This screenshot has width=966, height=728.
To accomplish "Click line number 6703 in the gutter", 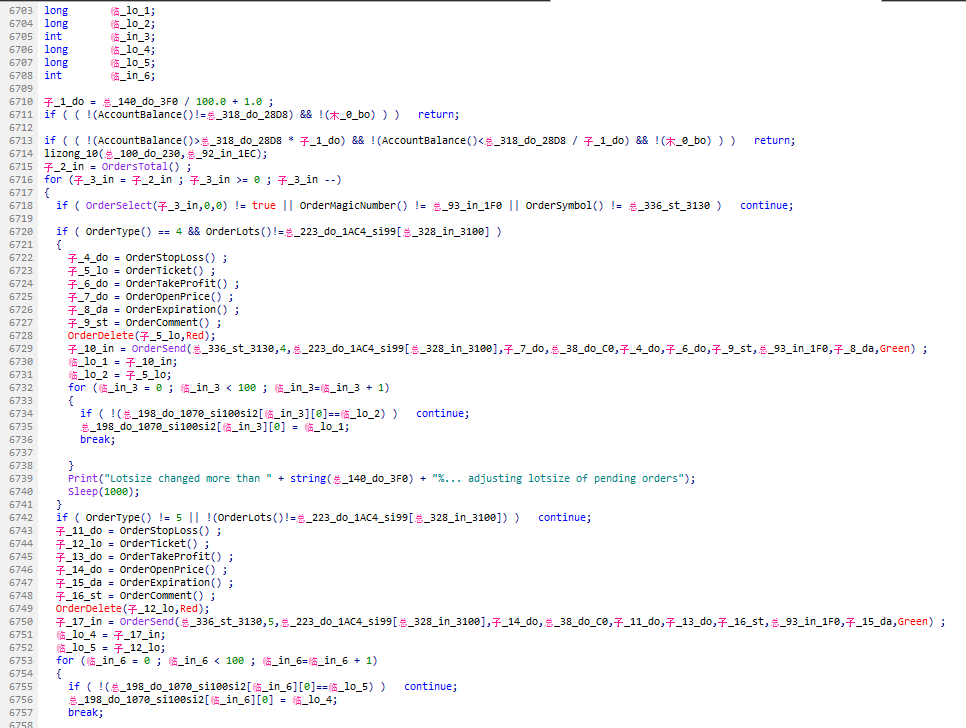I will [x=21, y=10].
